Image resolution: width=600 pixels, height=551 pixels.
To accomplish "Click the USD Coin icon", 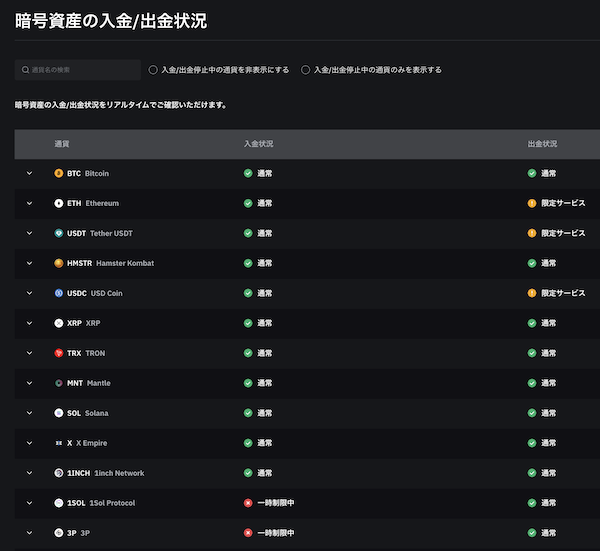I will 59,293.
